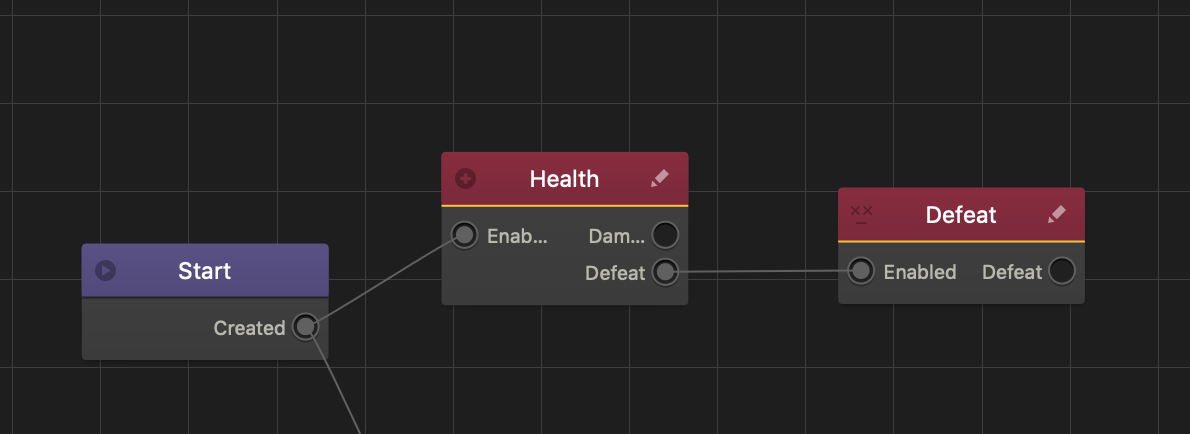
Task: Select the wire from Created to Health
Action: 385,281
